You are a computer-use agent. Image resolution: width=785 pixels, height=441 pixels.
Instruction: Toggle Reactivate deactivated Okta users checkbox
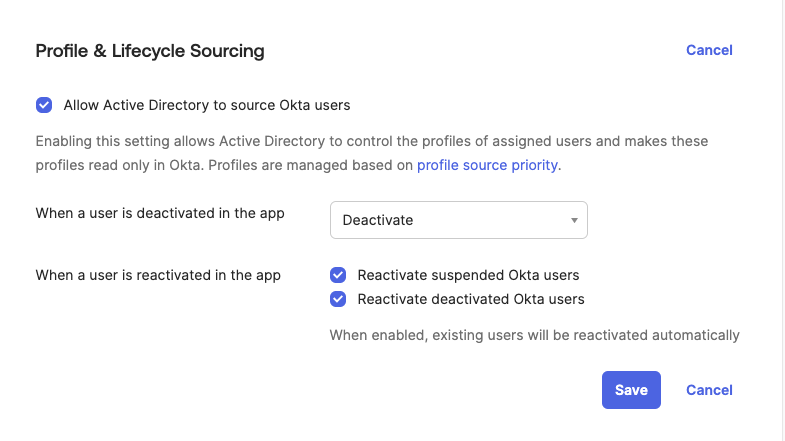(338, 299)
